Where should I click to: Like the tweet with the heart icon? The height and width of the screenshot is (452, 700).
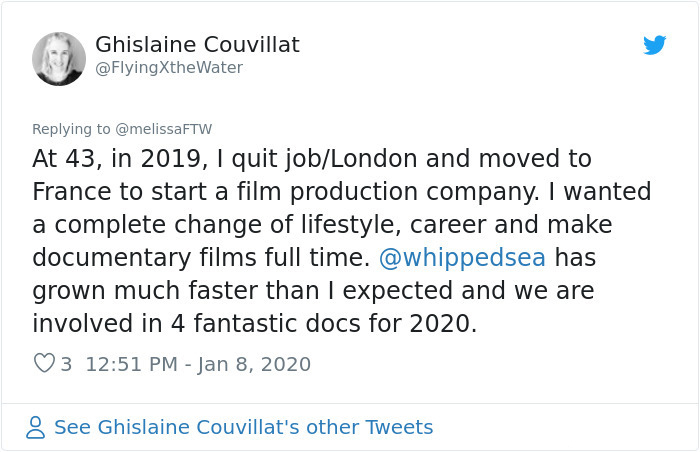coord(44,364)
